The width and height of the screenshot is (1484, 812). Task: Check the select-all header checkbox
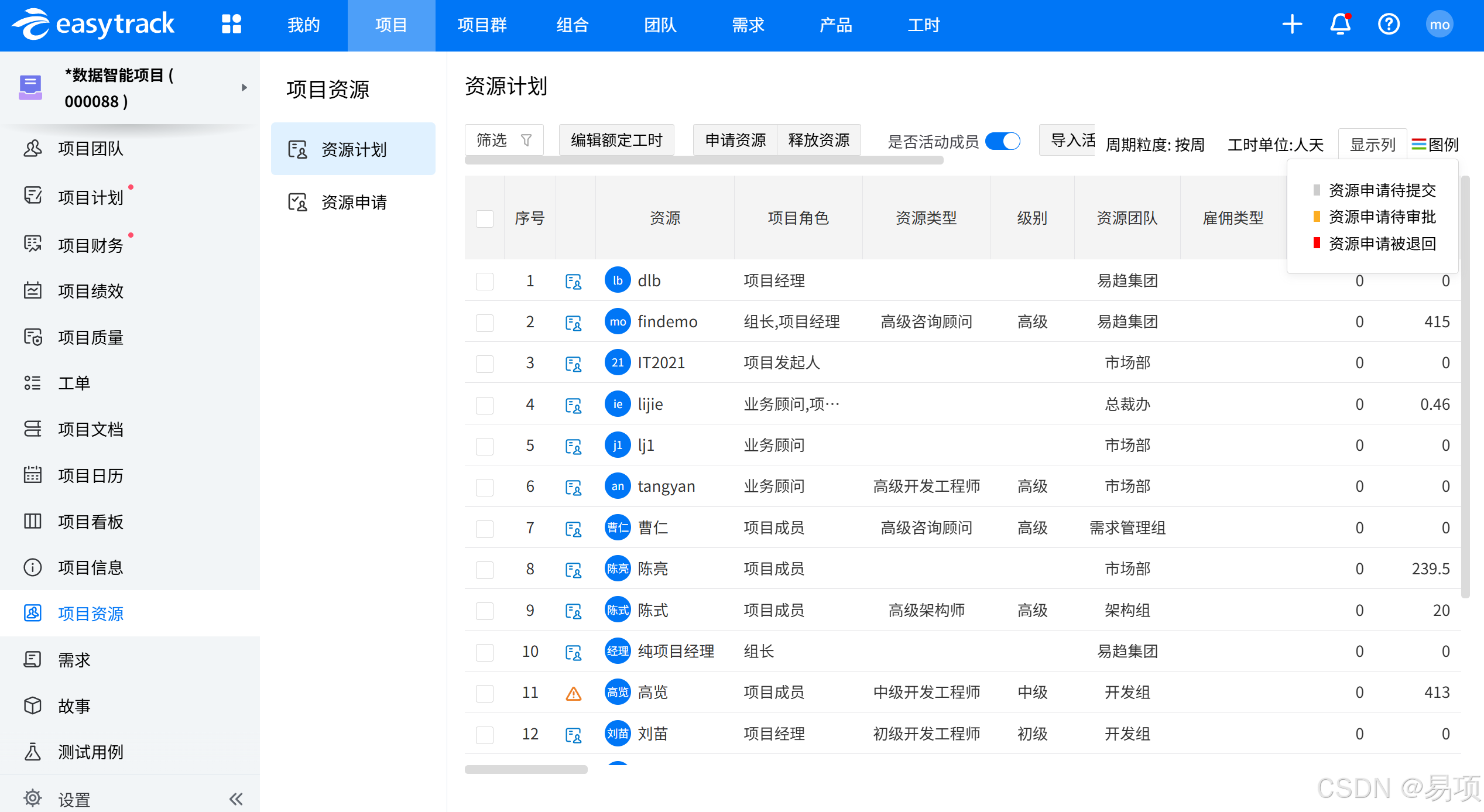pyautogui.click(x=485, y=218)
